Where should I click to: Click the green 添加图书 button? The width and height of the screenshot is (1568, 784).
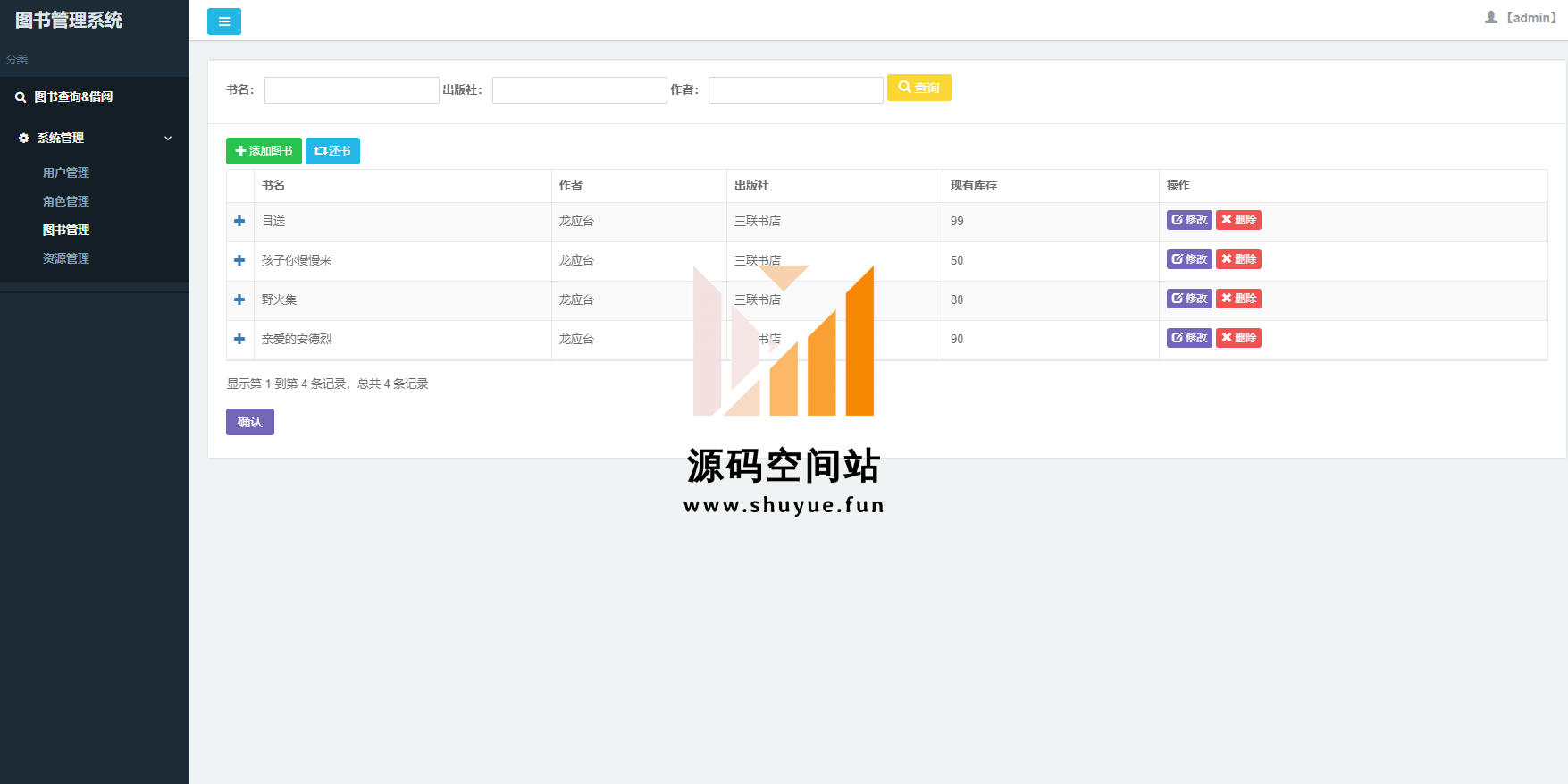(x=264, y=151)
